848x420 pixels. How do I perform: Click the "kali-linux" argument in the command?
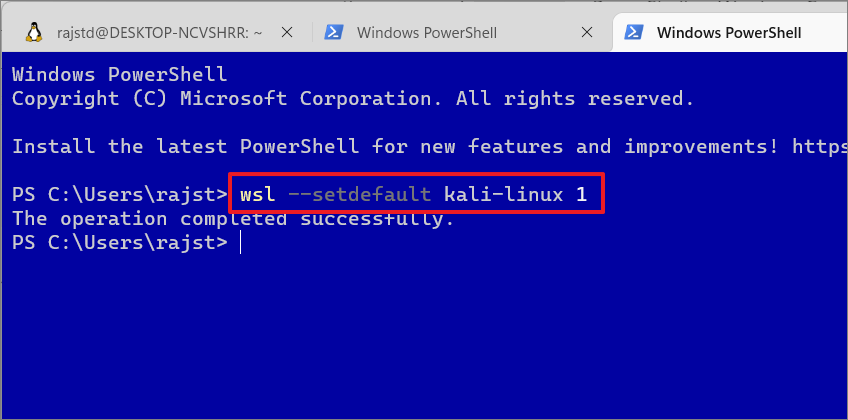click(504, 194)
